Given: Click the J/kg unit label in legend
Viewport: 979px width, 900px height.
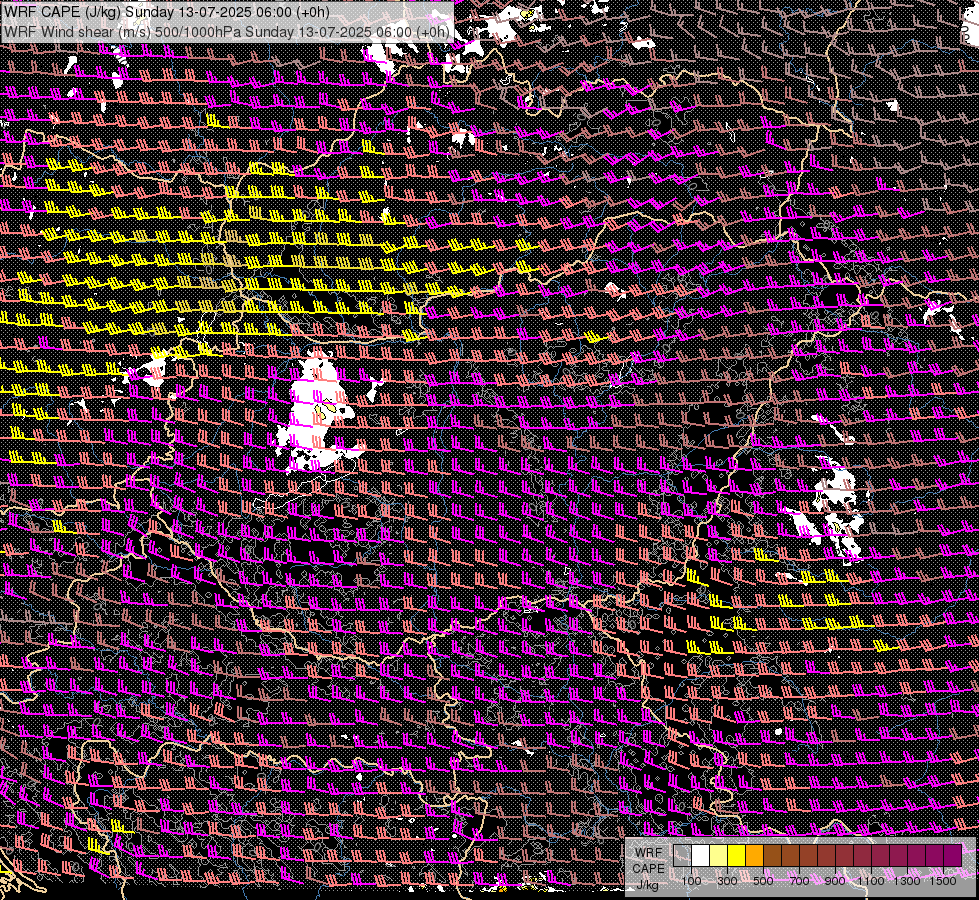Looking at the screenshot, I should click(647, 885).
